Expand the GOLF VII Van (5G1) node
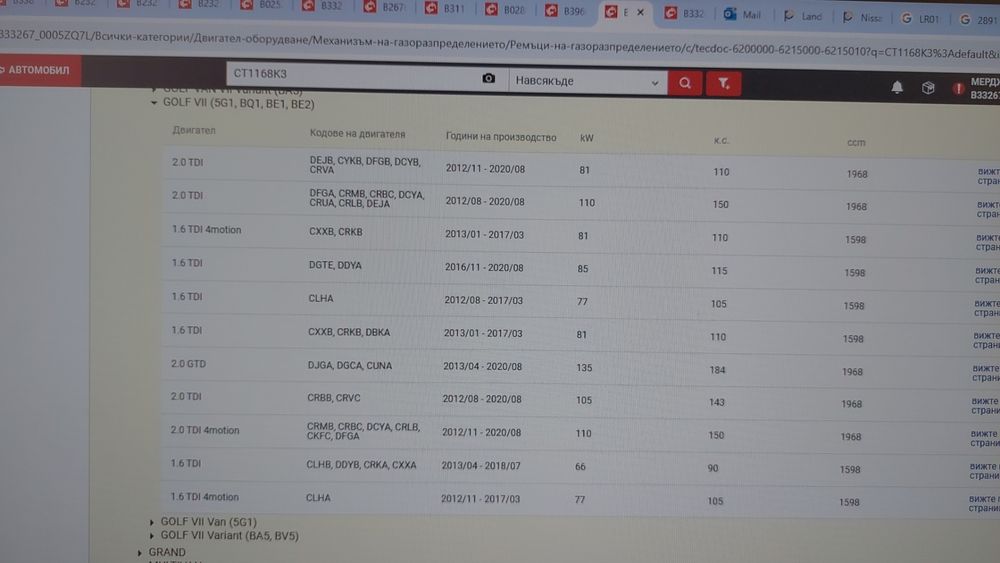Viewport: 1000px width, 563px height. pos(152,522)
